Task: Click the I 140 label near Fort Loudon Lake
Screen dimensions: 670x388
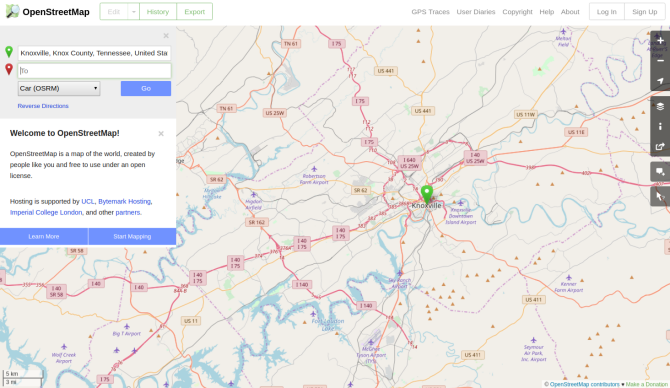Action: tap(366, 306)
